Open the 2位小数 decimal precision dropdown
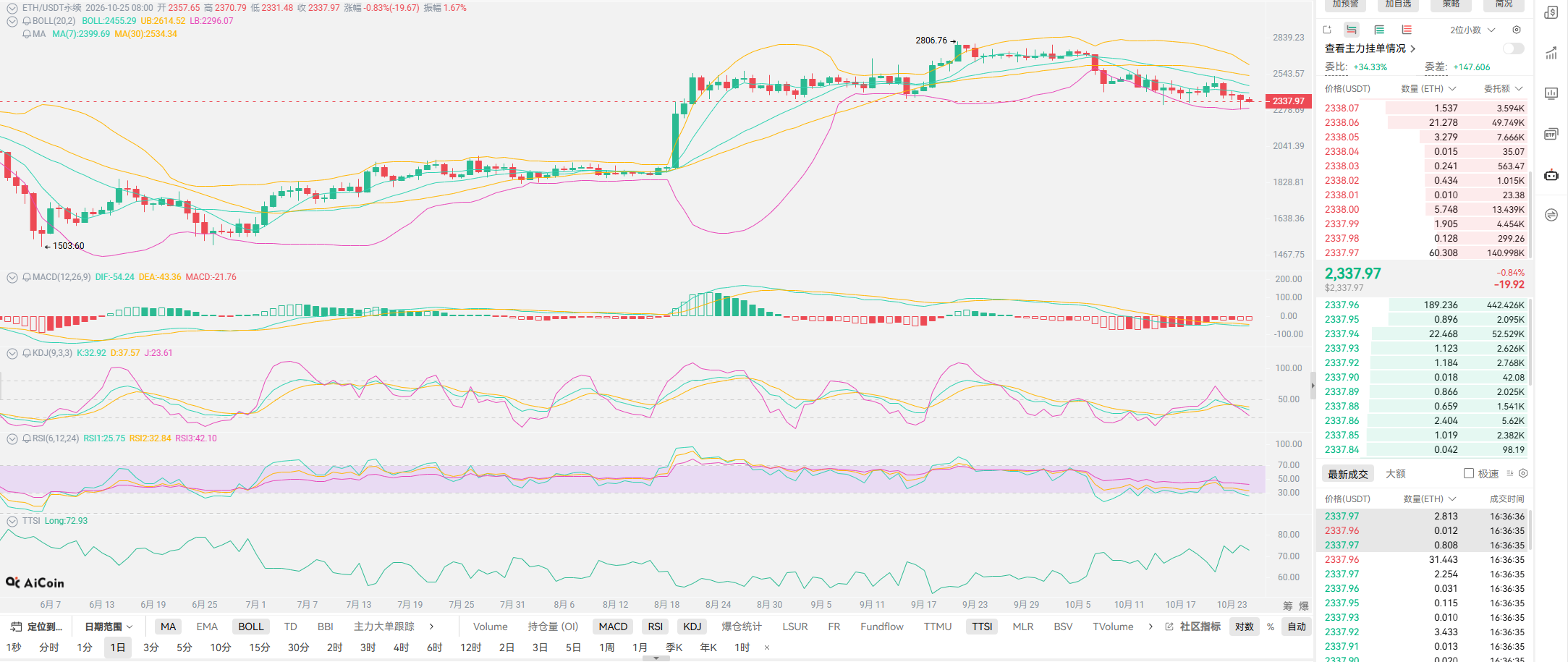This screenshot has height=662, width=1568. [1472, 30]
